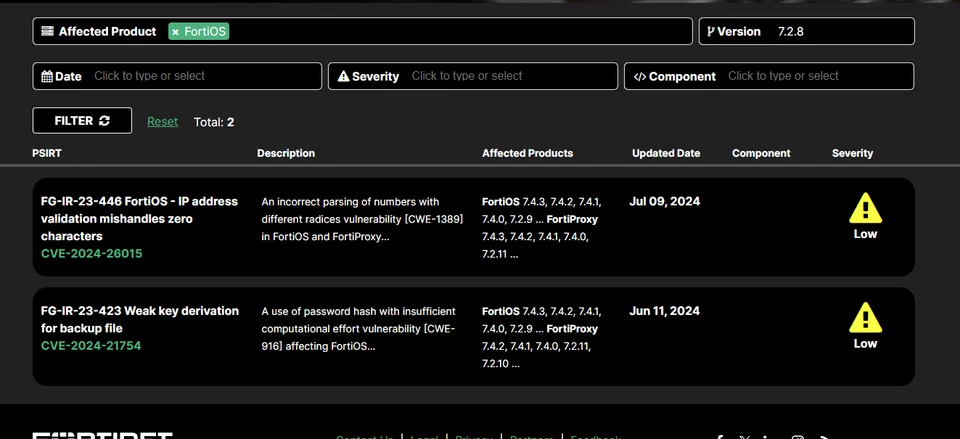Click the Severity column header
This screenshot has height=439, width=960.
[852, 153]
